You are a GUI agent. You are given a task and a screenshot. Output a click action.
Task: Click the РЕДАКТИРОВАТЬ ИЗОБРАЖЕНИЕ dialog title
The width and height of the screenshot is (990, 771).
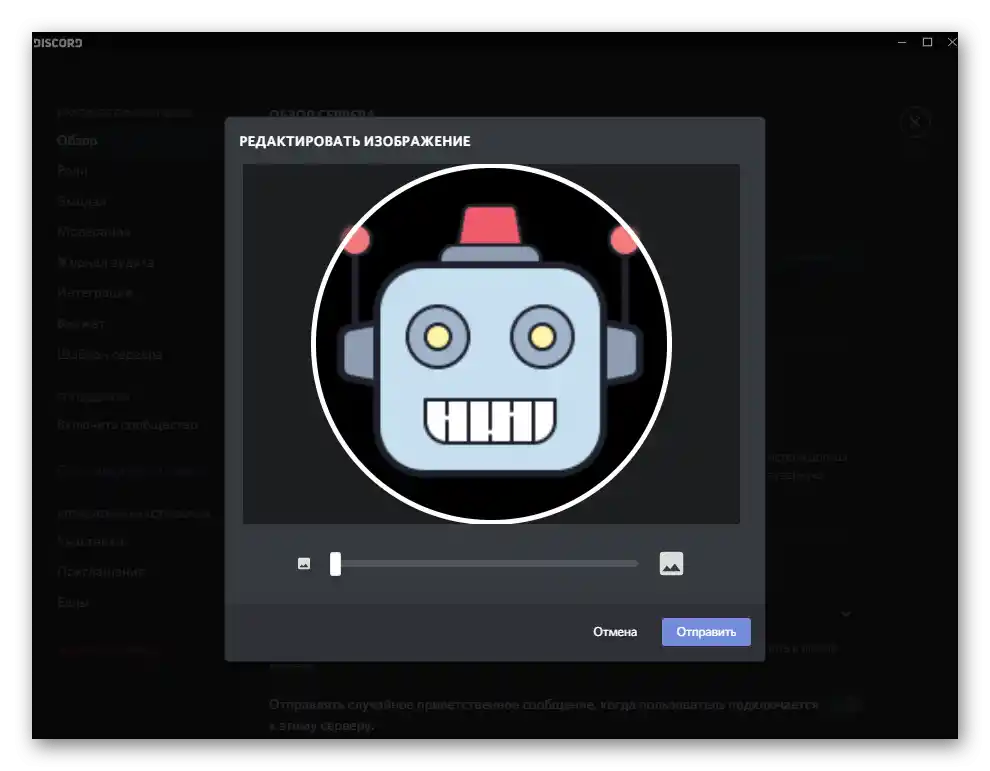pos(354,141)
